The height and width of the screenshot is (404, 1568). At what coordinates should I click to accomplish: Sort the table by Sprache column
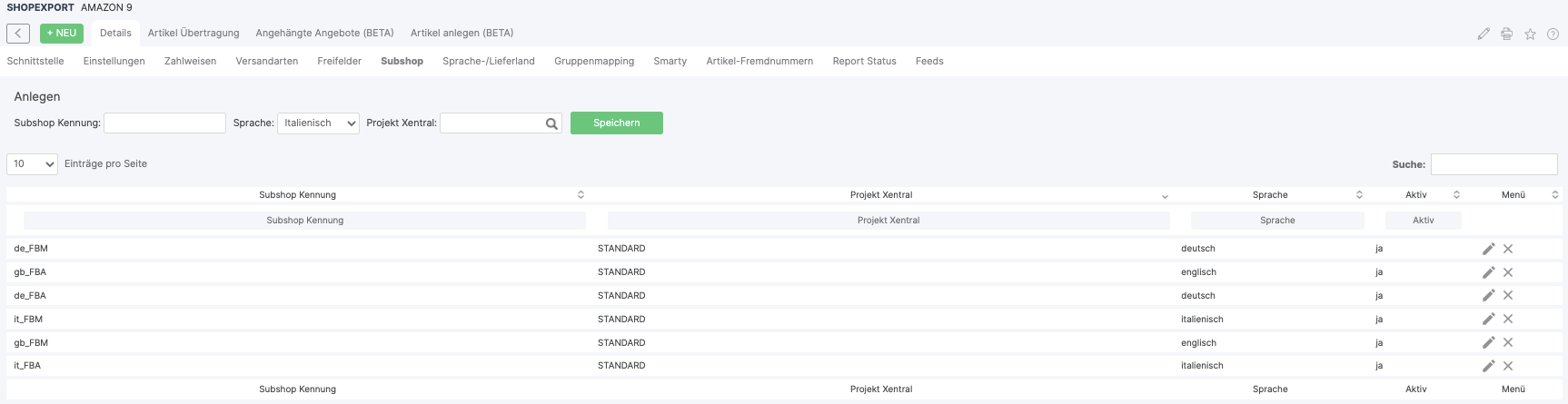1270,195
